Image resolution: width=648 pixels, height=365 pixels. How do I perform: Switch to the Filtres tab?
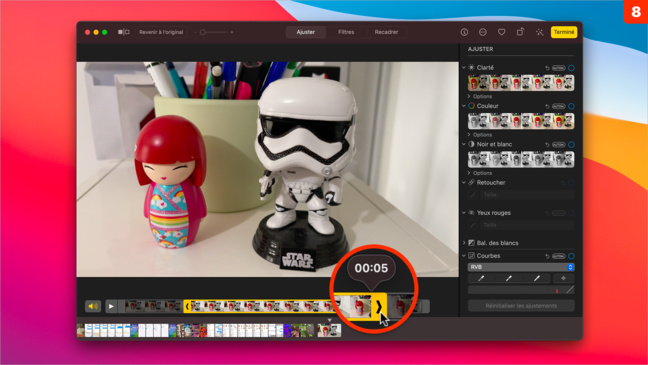click(x=346, y=32)
